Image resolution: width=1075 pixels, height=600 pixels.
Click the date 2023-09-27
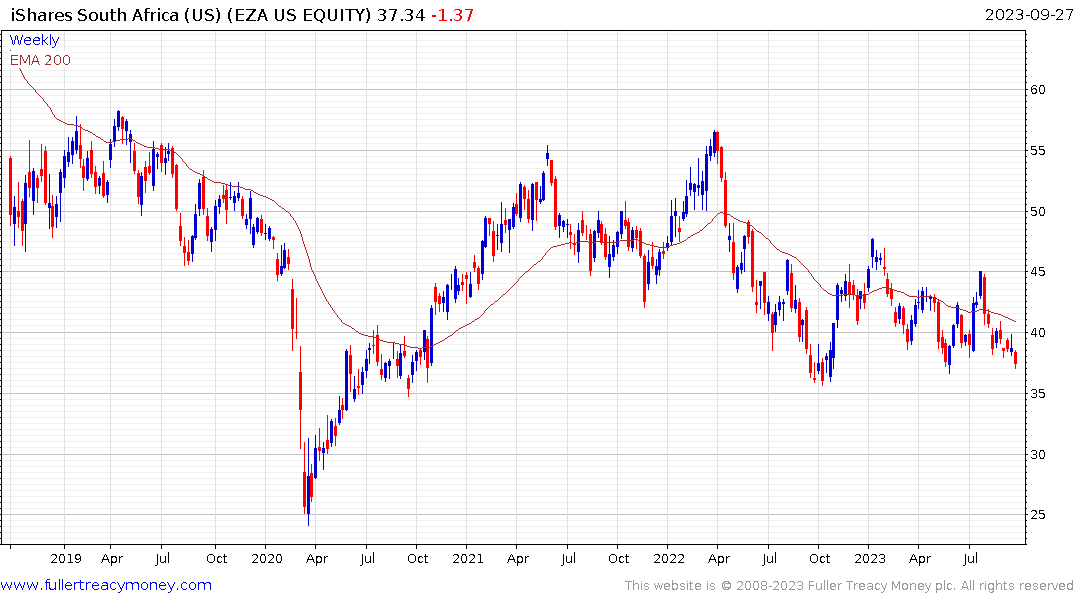(x=1028, y=15)
